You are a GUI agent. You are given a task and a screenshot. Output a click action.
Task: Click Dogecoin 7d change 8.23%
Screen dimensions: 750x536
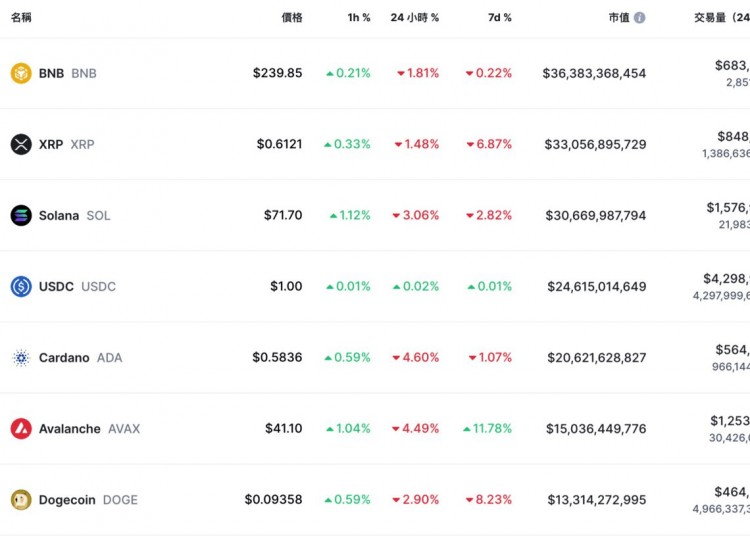(489, 500)
